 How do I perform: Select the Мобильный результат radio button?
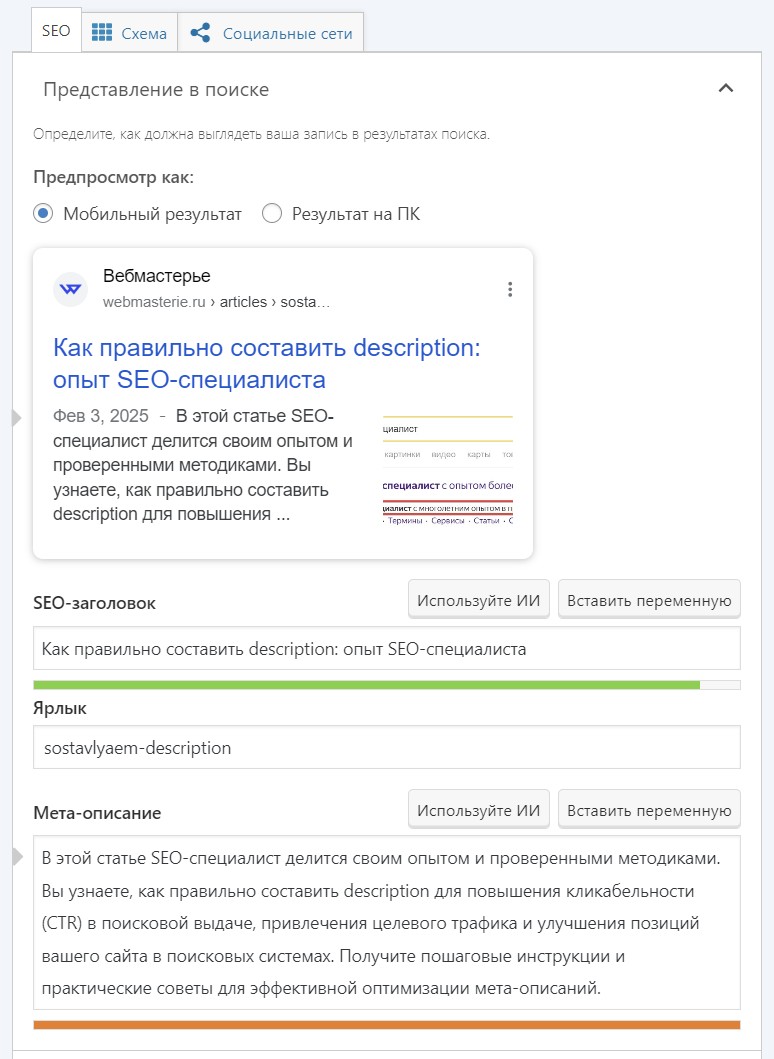pos(43,214)
